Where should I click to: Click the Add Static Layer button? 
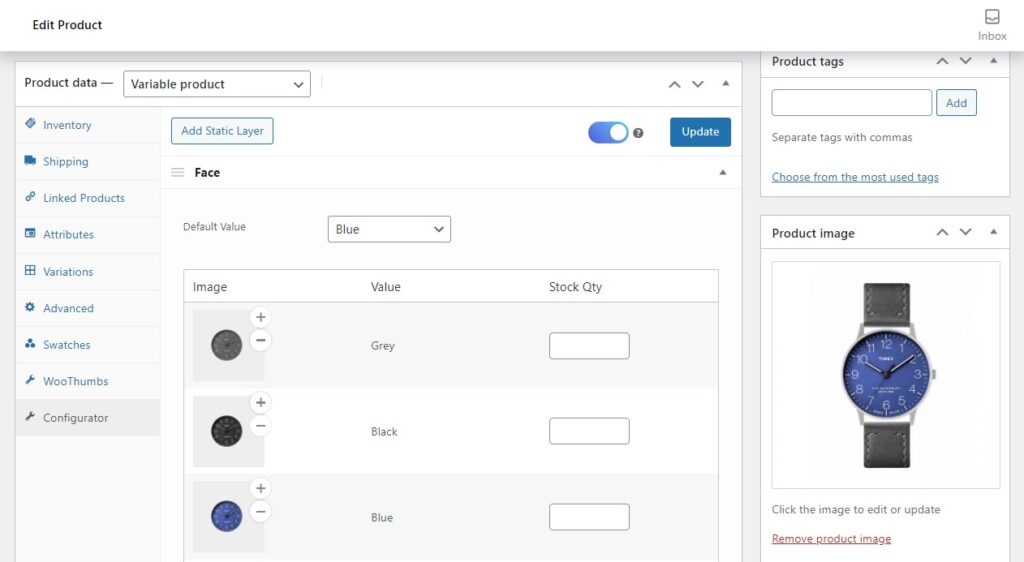(222, 131)
